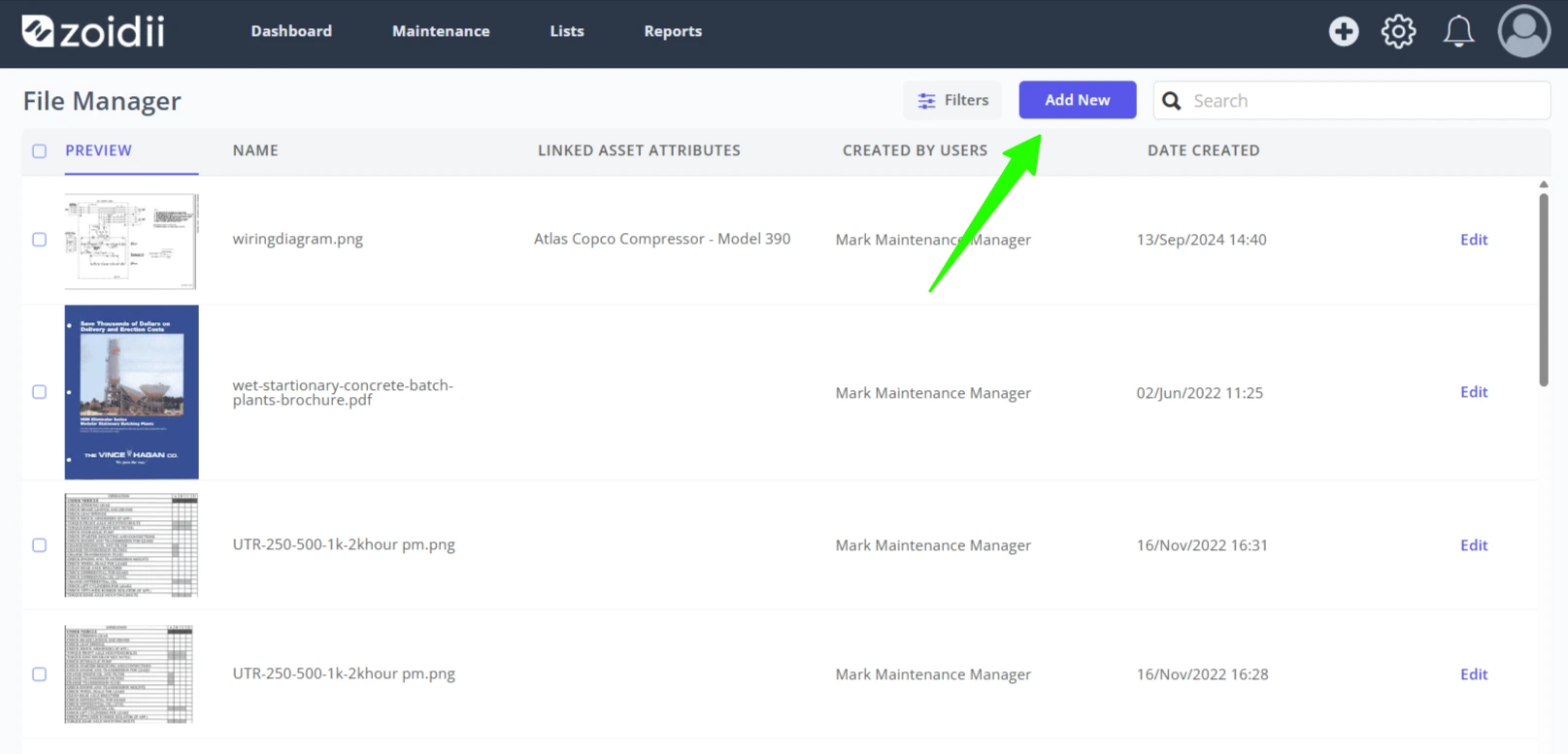Select the wet-startionary-concrete brochure checkbox
Viewport: 1568px width, 754px height.
tap(40, 392)
